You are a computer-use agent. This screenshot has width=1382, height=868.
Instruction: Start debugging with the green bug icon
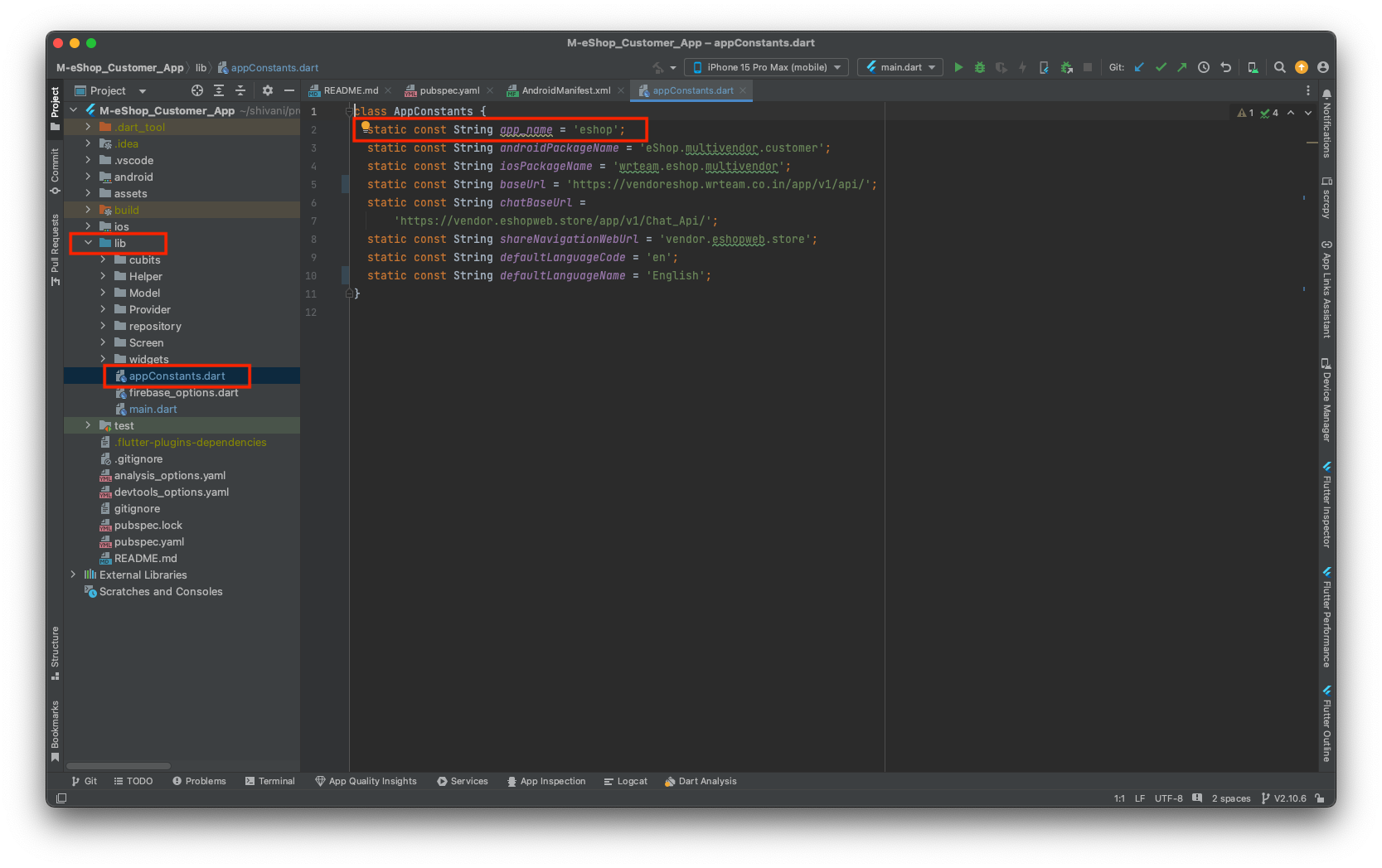coord(980,67)
